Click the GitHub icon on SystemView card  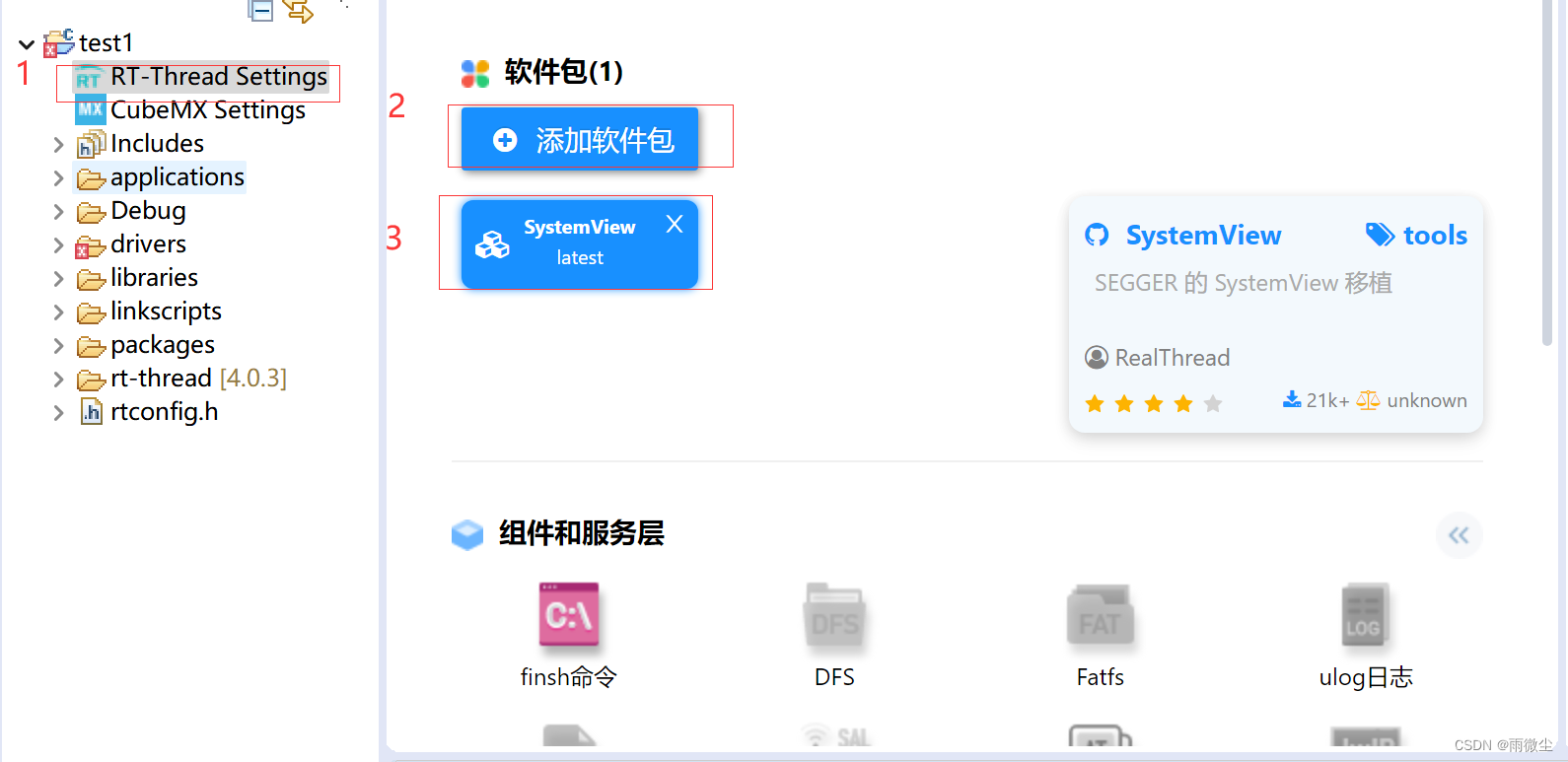pyautogui.click(x=1097, y=236)
